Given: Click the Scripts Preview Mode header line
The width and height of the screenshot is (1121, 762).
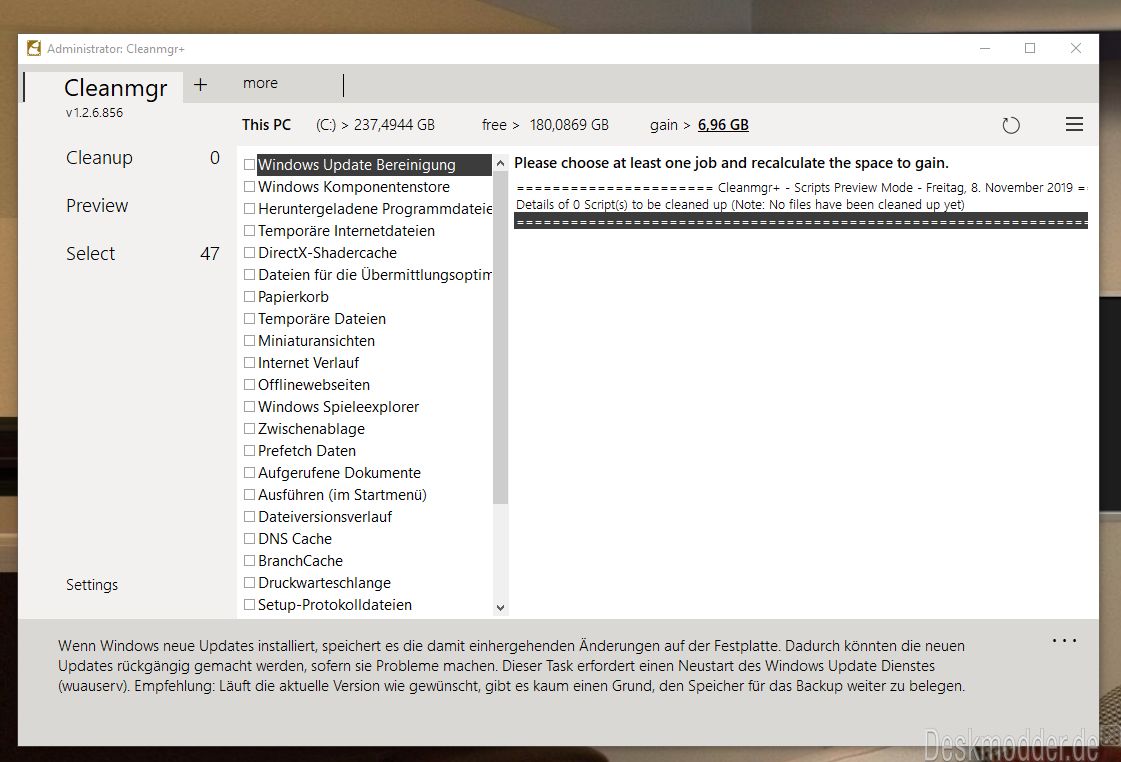Looking at the screenshot, I should pos(801,188).
